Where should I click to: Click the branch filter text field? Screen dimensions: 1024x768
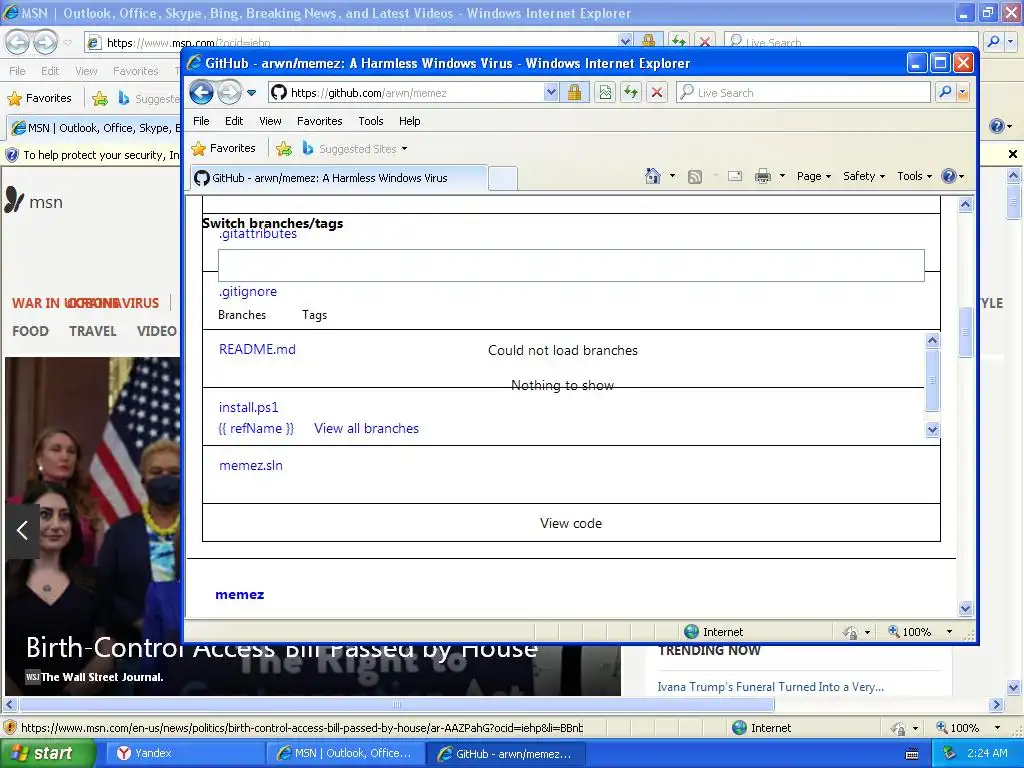coord(571,265)
